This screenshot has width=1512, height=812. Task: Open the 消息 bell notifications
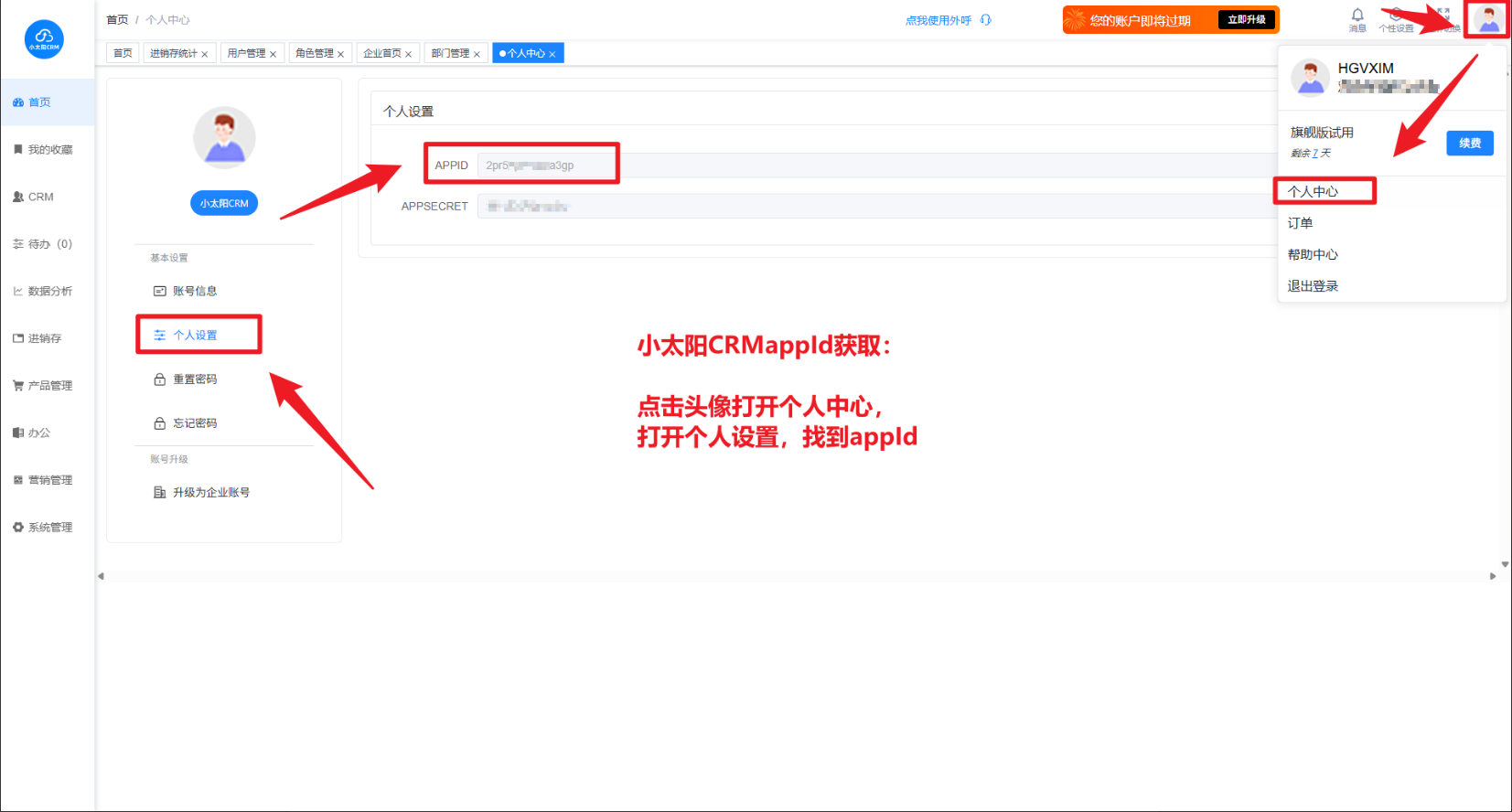pos(1357,19)
